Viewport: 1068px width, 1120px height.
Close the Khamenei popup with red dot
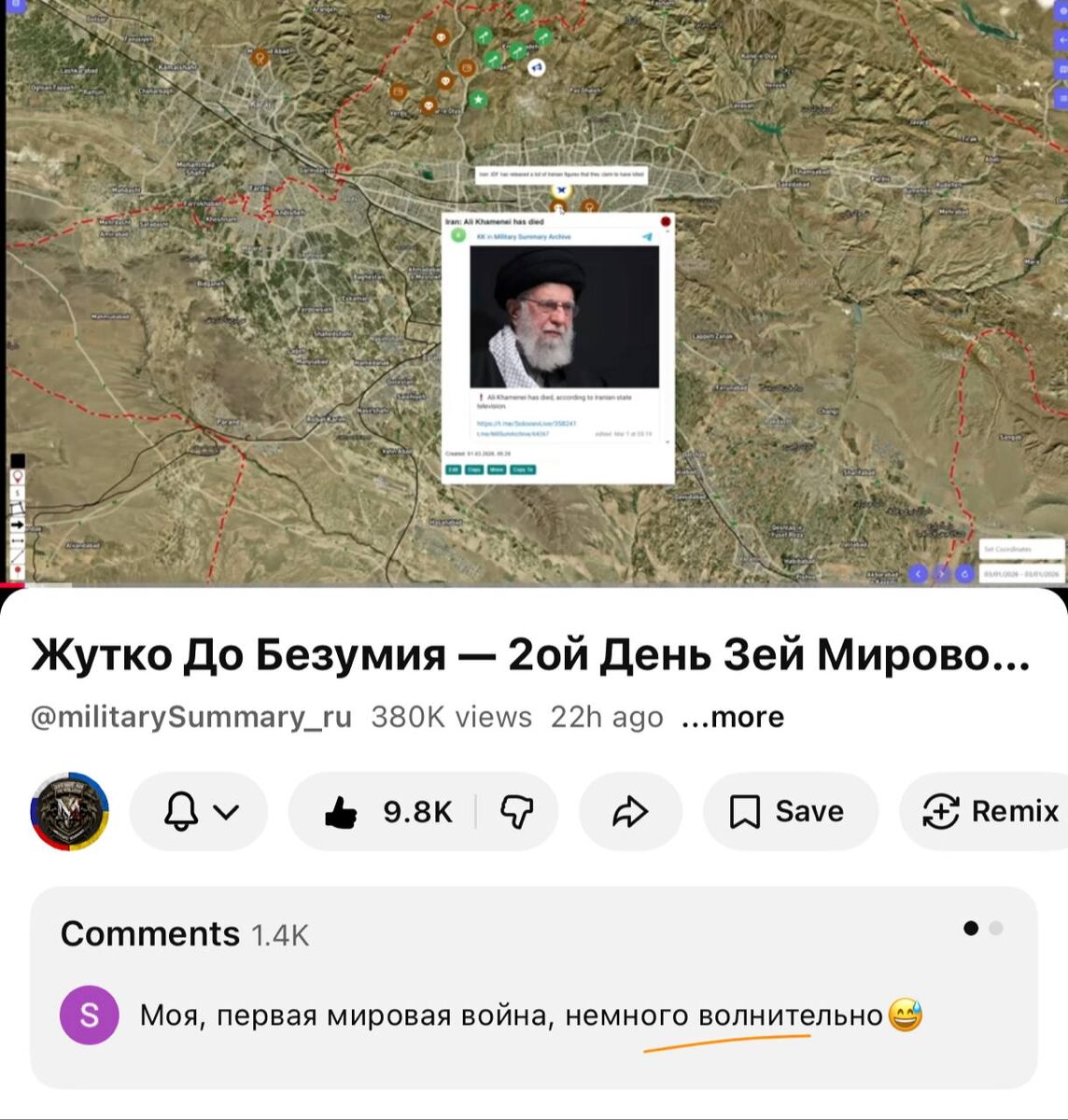[666, 222]
